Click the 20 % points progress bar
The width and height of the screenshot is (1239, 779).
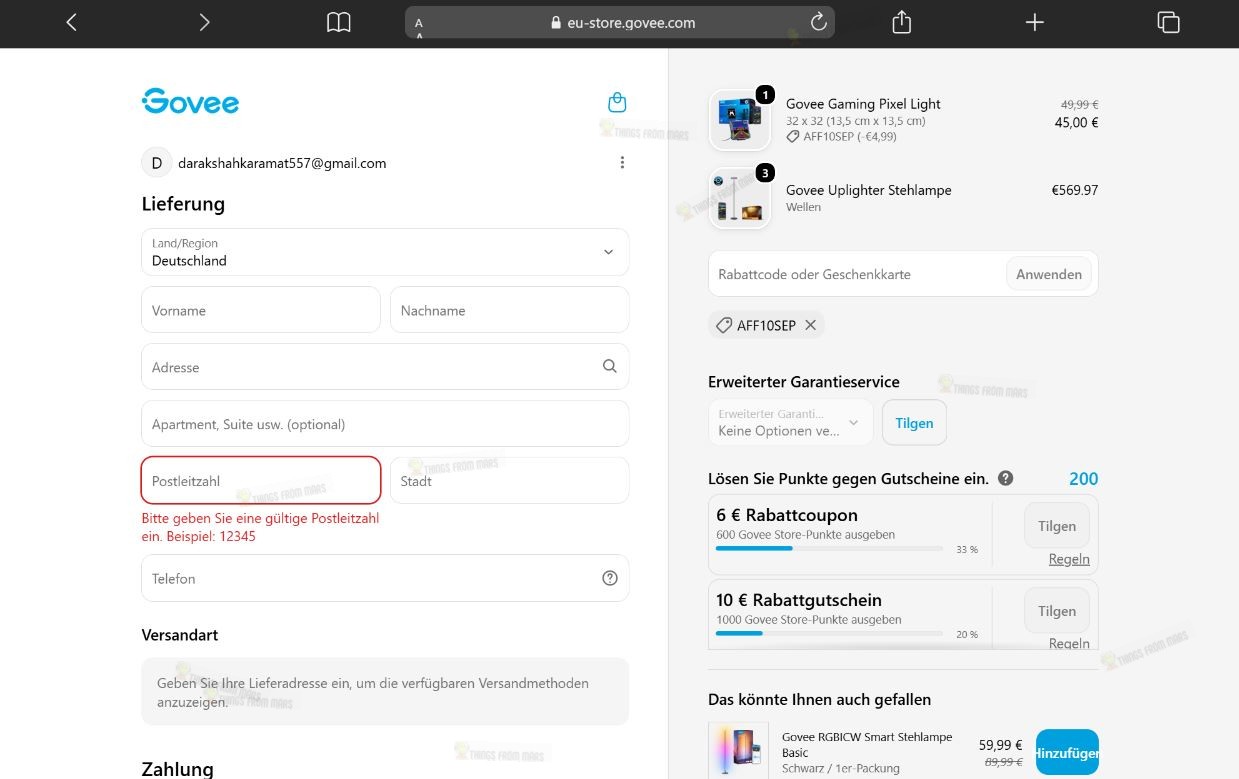[829, 634]
